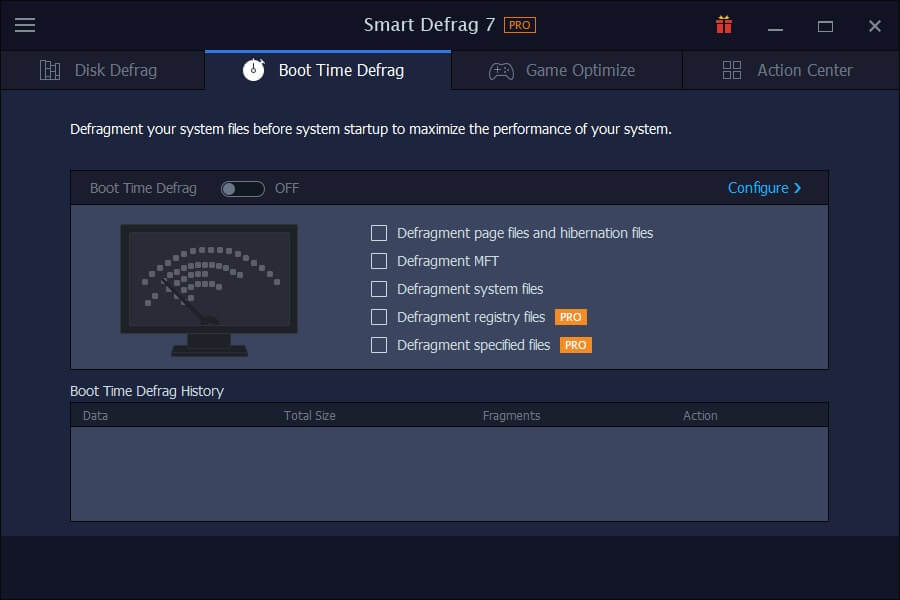Open the Disk Defrag tab icon
The height and width of the screenshot is (600, 900).
(x=49, y=70)
